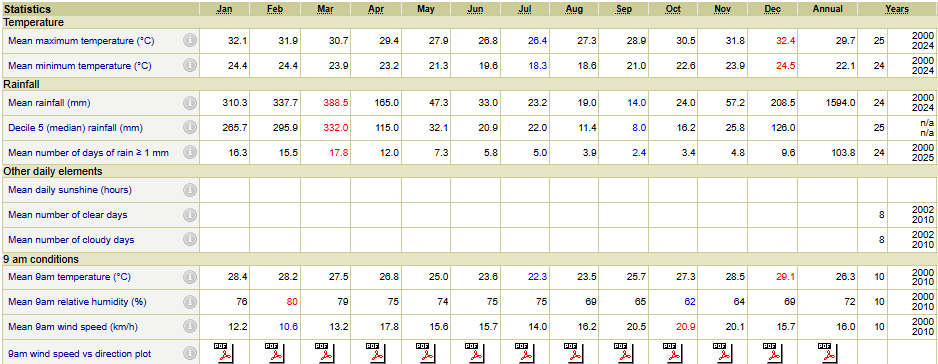This screenshot has width=938, height=364.
Task: Click info icon for Mean rainfall (mm)
Action: (190, 103)
